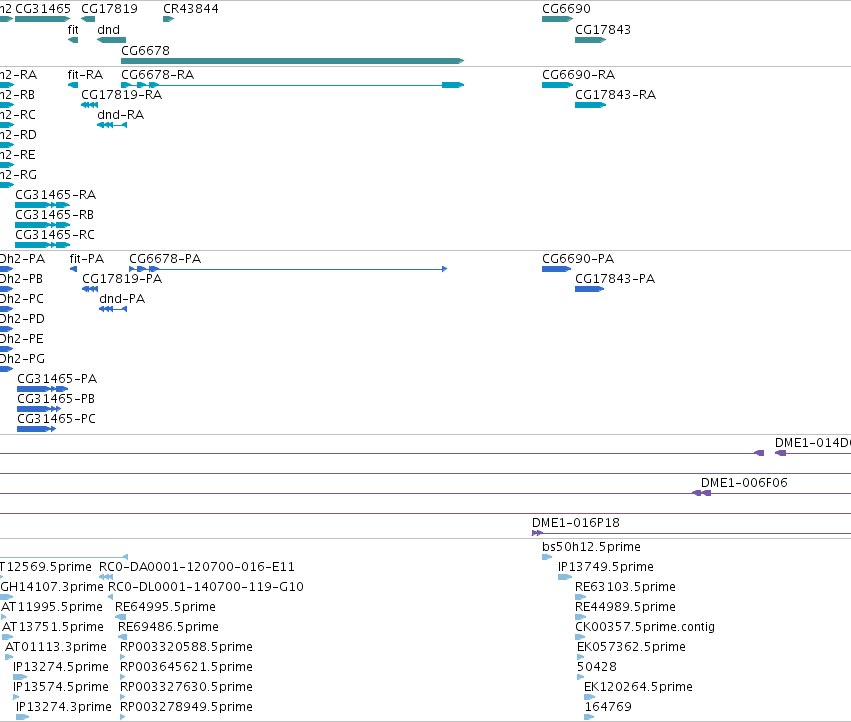
Task: Select the CG6690-RA transcript label
Action: click(x=579, y=74)
